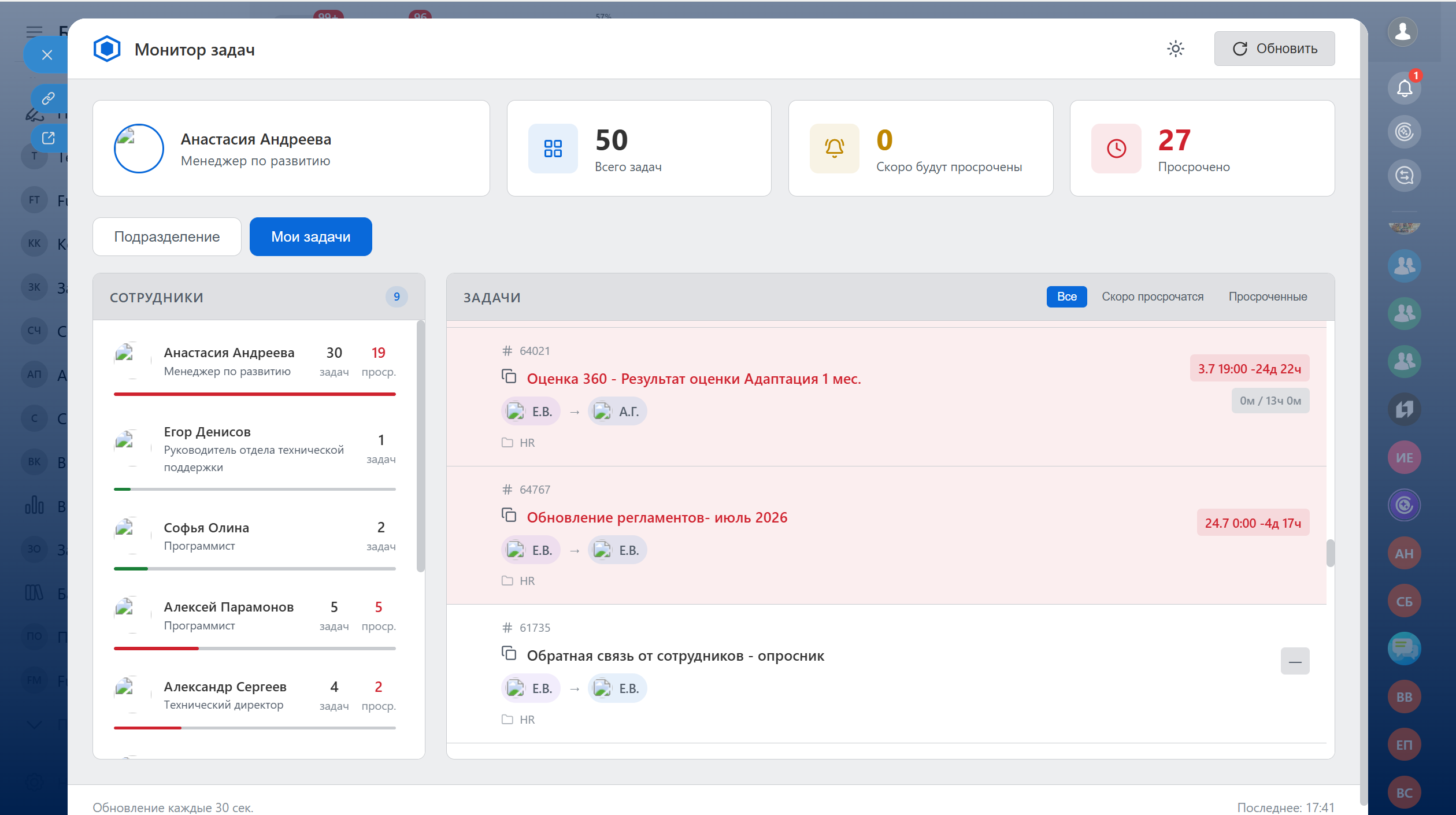Select the Мои задачи tab
Viewport: 1456px width, 815px height.
(x=311, y=236)
